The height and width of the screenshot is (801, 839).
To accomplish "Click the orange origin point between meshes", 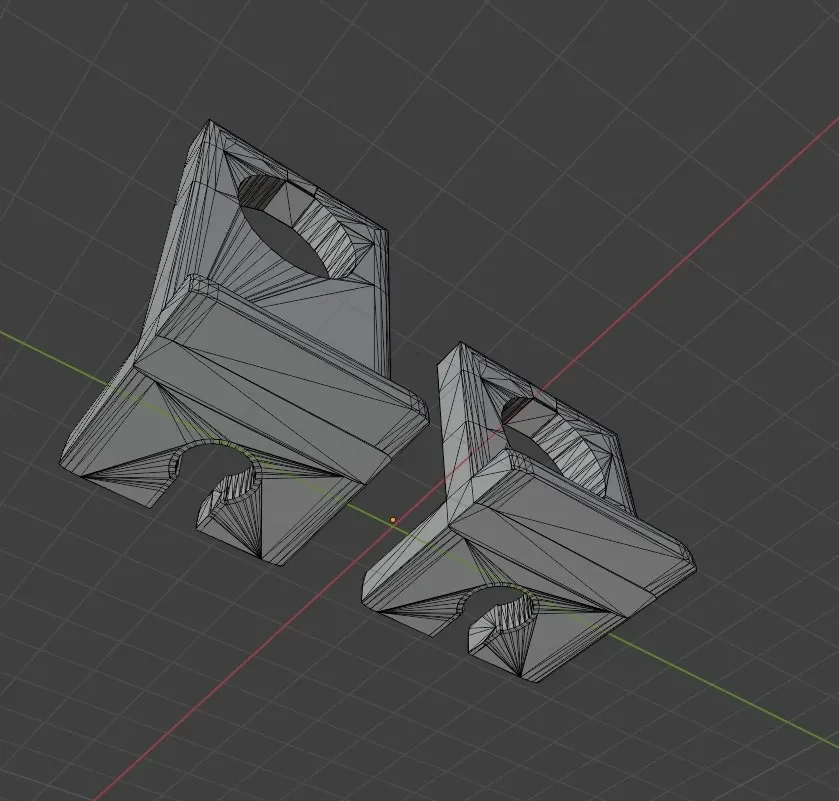I will pyautogui.click(x=393, y=520).
